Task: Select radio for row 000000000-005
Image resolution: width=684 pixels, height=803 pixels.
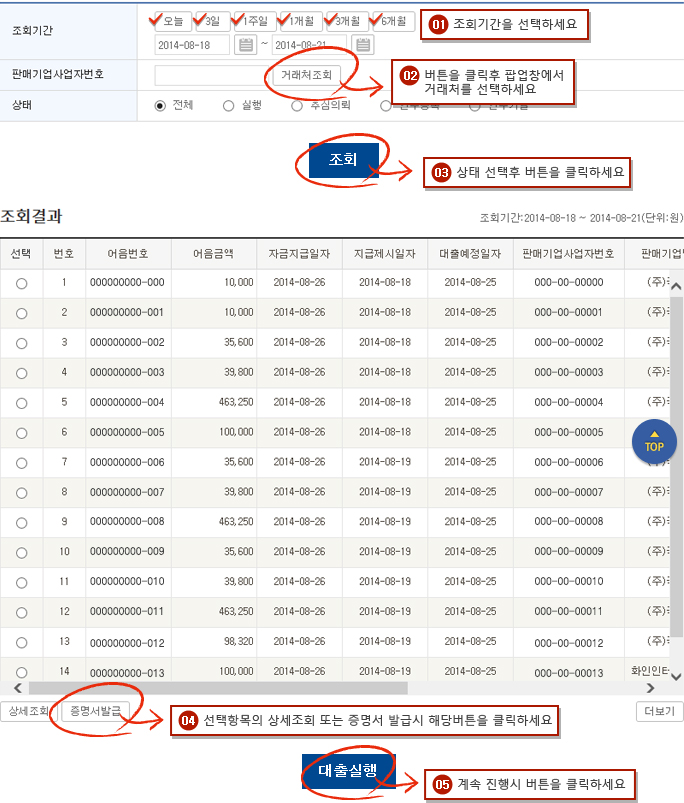Action: click(22, 433)
